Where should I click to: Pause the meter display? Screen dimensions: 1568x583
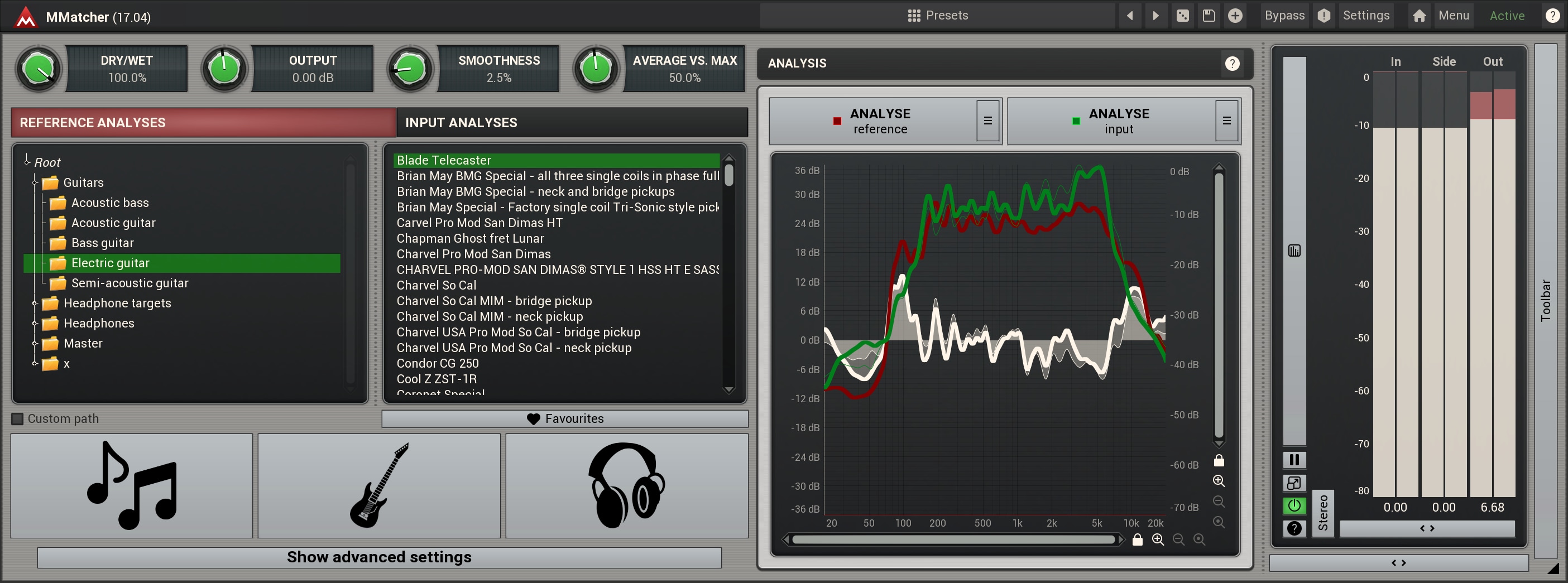(x=1294, y=460)
